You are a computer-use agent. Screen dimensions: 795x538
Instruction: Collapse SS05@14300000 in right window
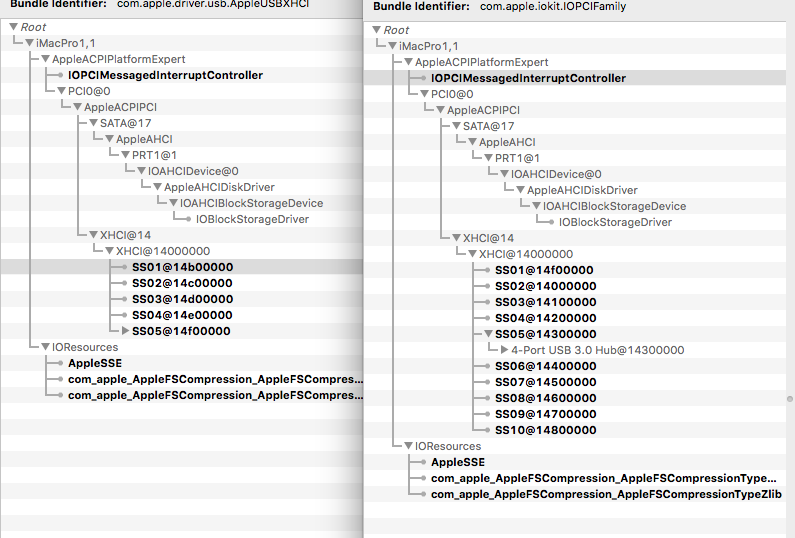(x=488, y=334)
